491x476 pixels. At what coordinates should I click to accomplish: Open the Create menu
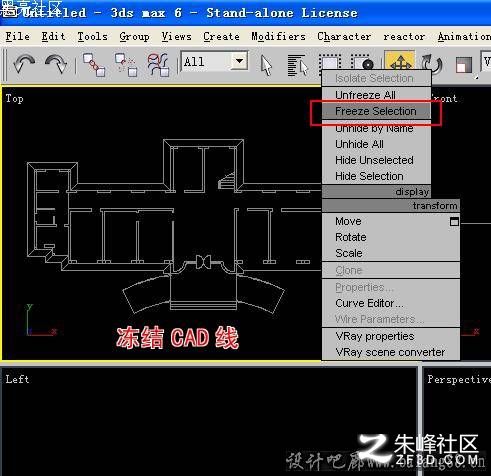click(221, 36)
